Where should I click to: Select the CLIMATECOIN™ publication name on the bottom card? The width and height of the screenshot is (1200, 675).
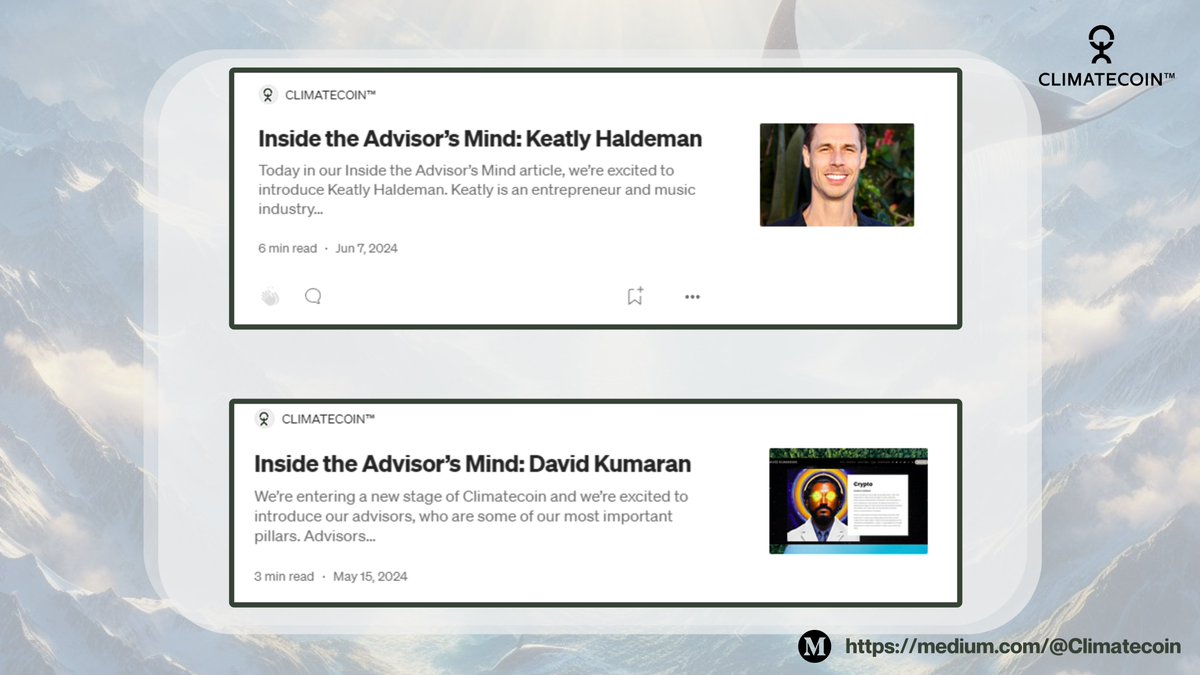[330, 418]
